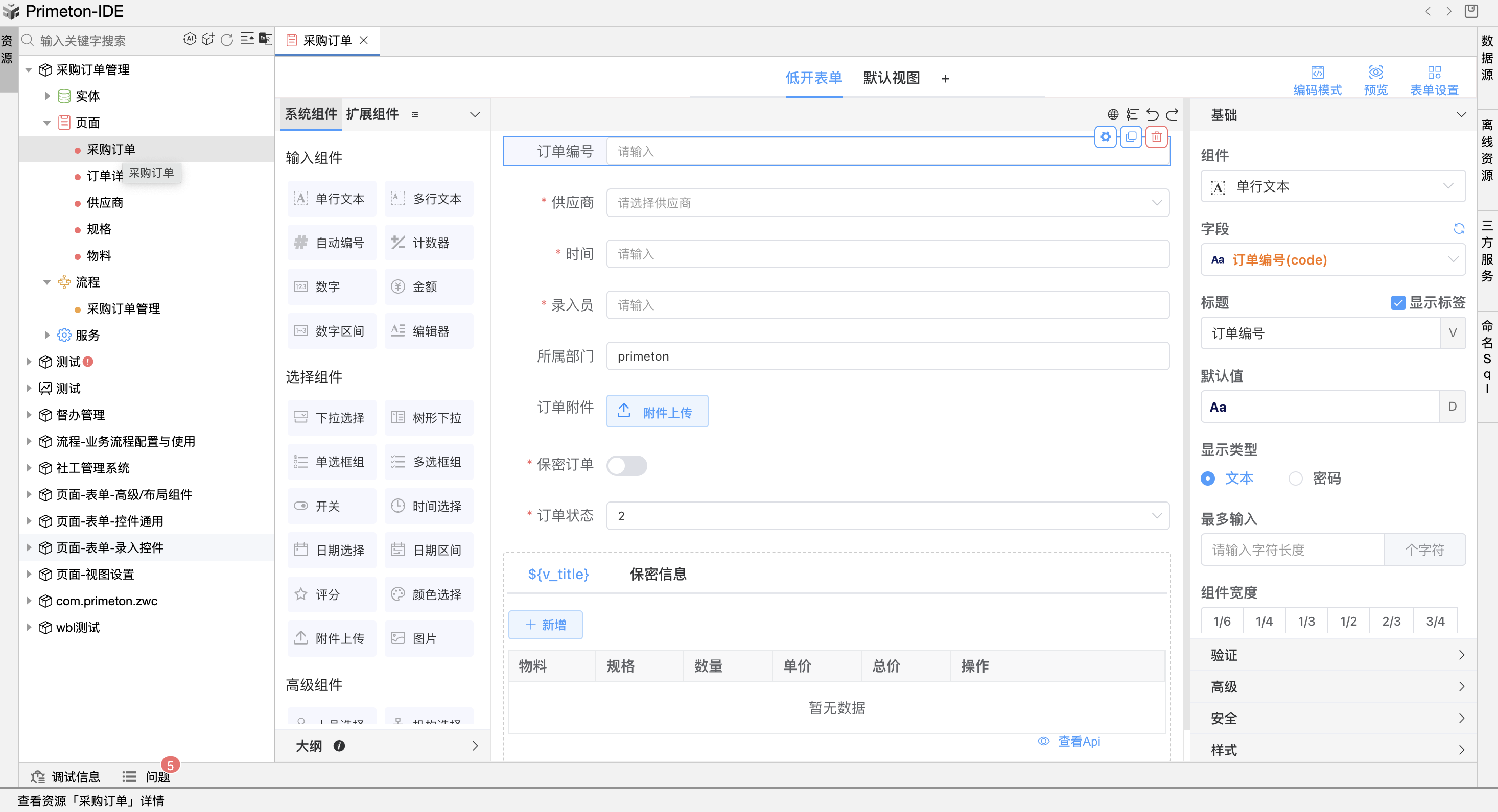Click the copy icon above 订单编号 field
Viewport: 1498px width, 812px height.
tap(1131, 137)
